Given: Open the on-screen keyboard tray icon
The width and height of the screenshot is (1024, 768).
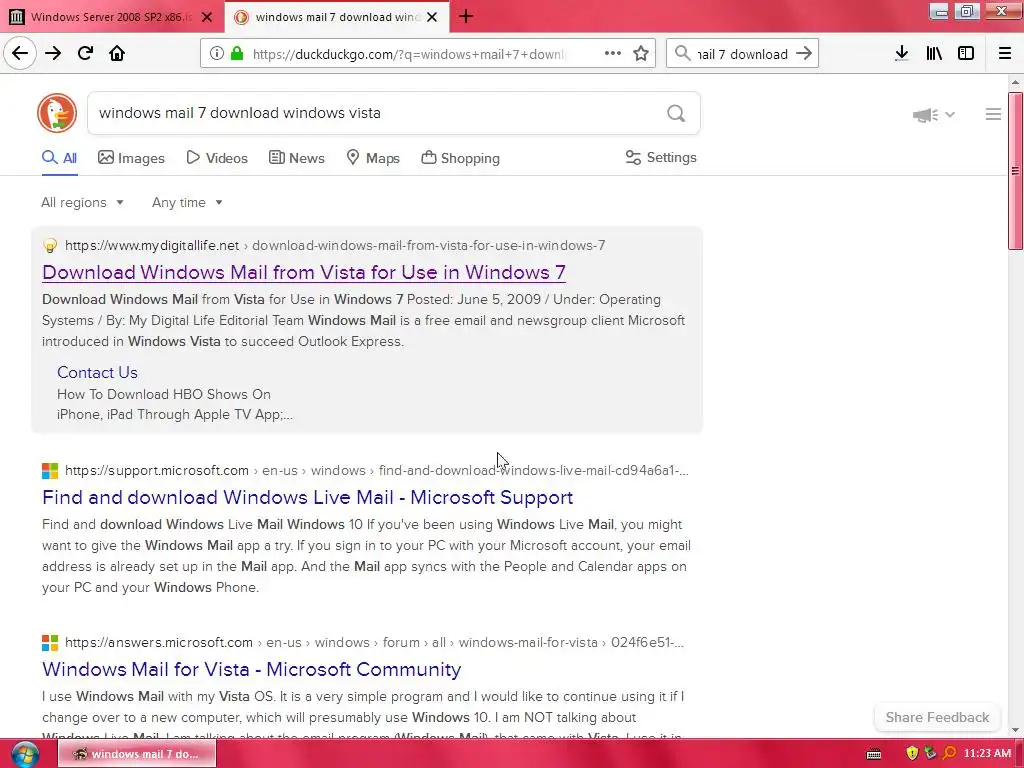Looking at the screenshot, I should [x=874, y=754].
